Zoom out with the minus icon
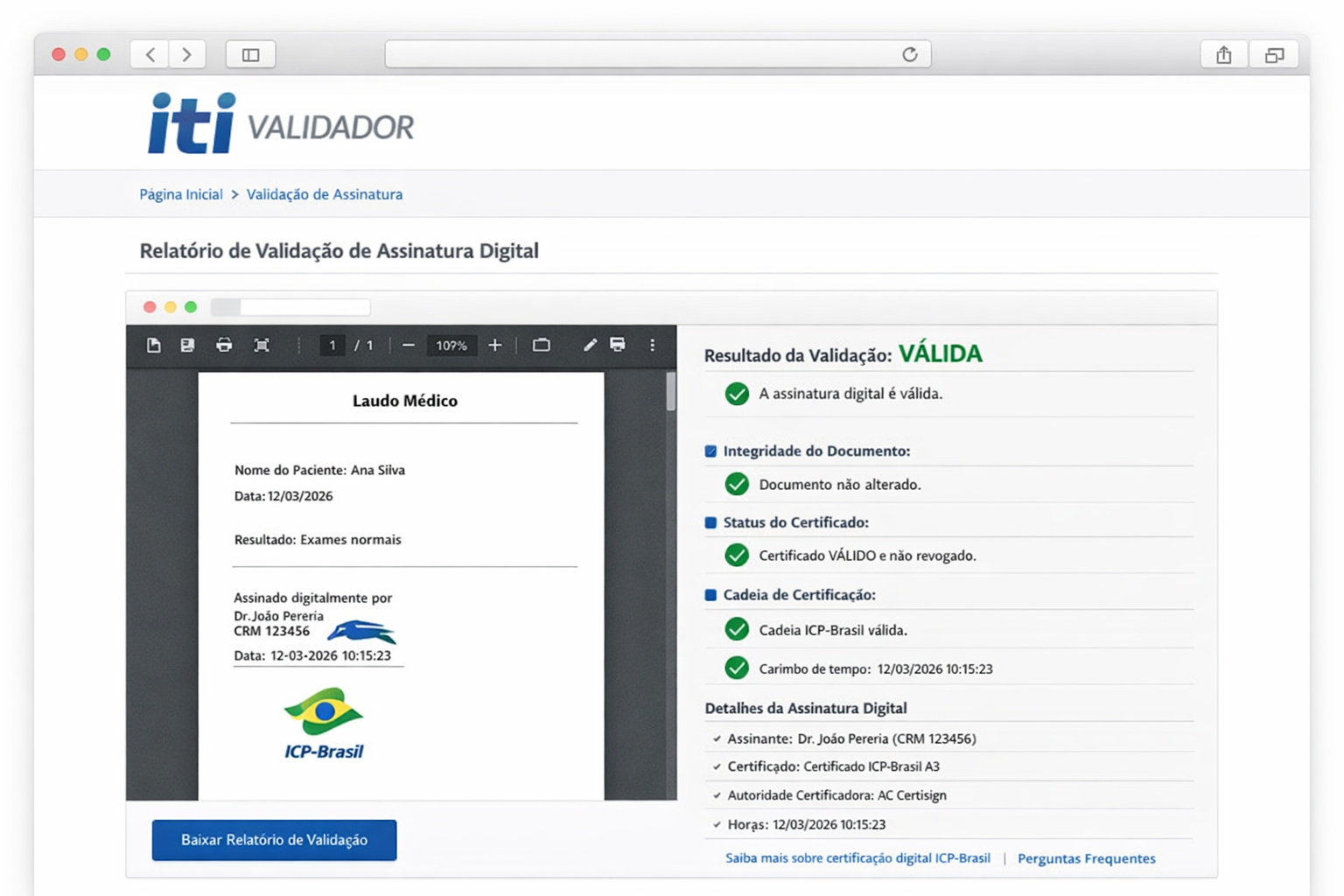Screen dimensions: 1344x896 [x=408, y=345]
